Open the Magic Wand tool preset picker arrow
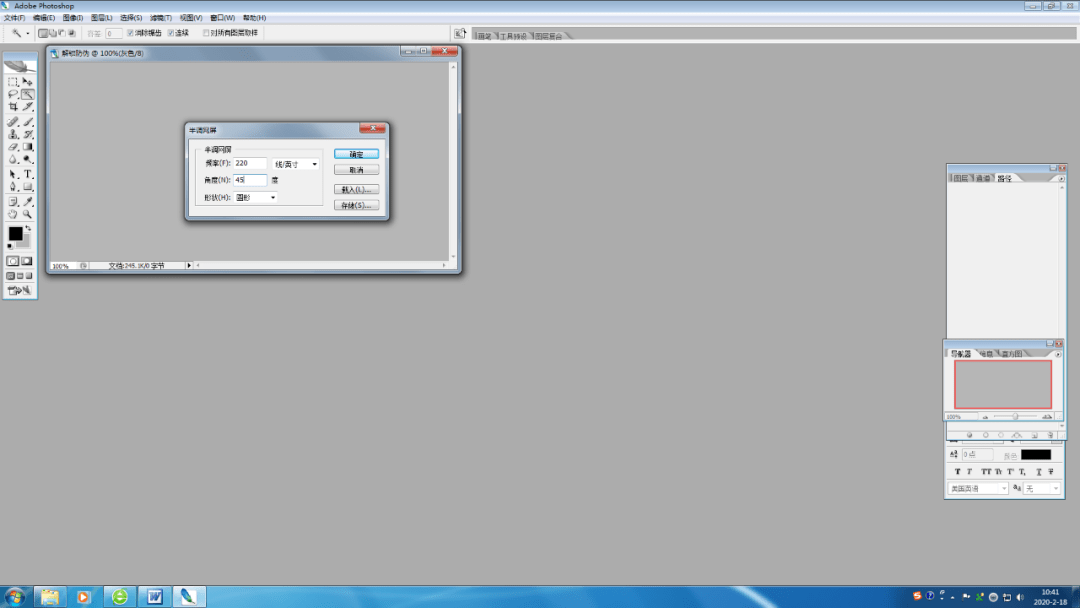 tap(28, 33)
